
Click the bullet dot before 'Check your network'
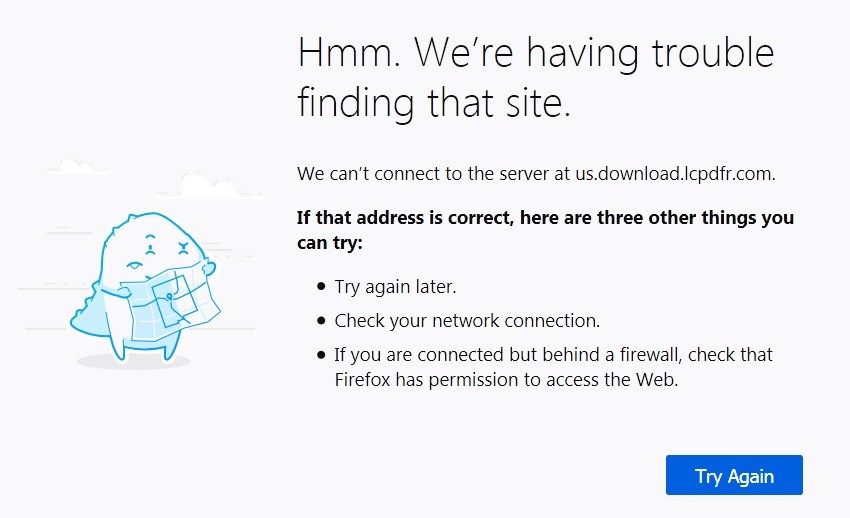coord(321,321)
